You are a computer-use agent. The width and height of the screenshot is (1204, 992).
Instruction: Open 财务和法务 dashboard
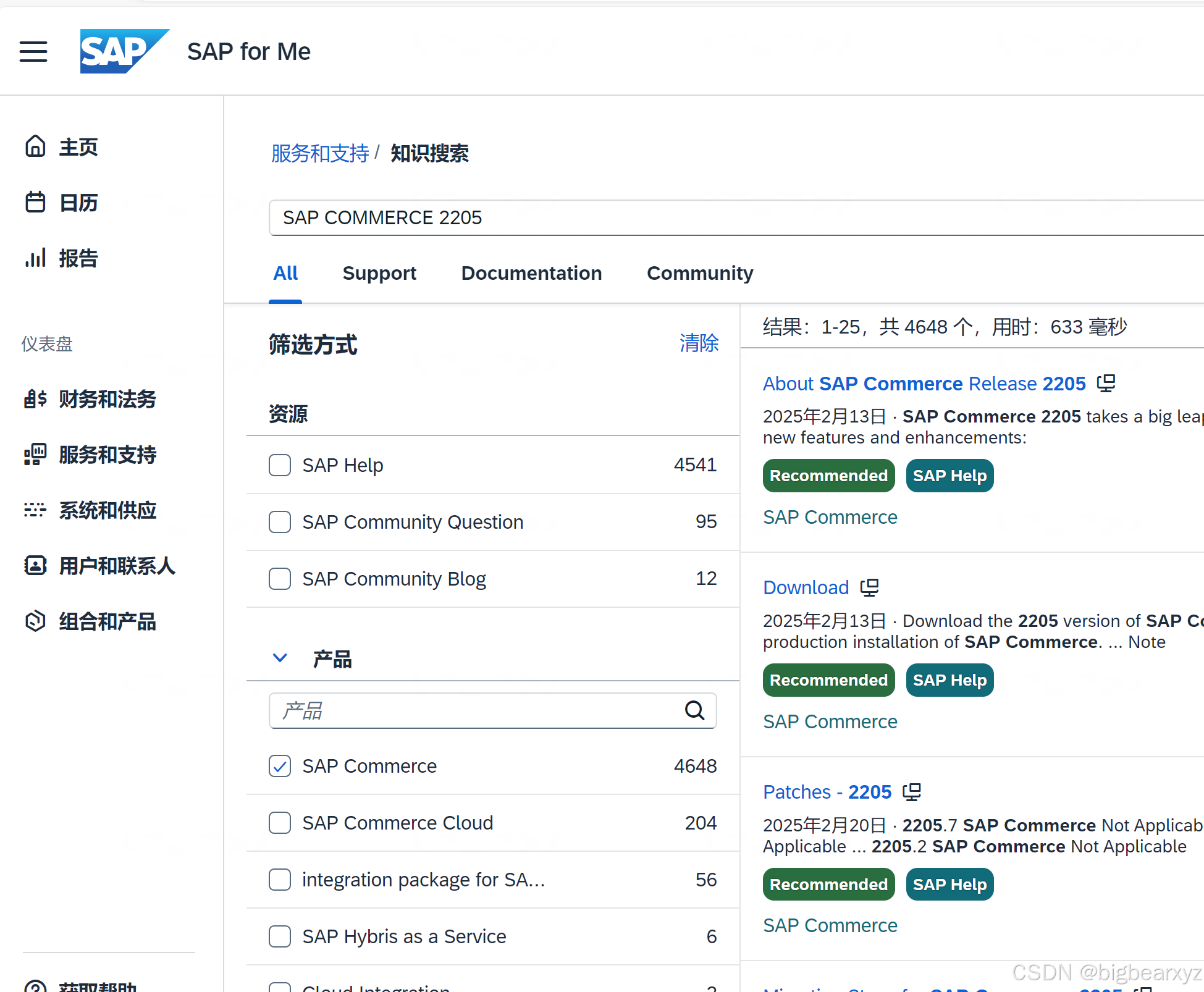click(107, 399)
